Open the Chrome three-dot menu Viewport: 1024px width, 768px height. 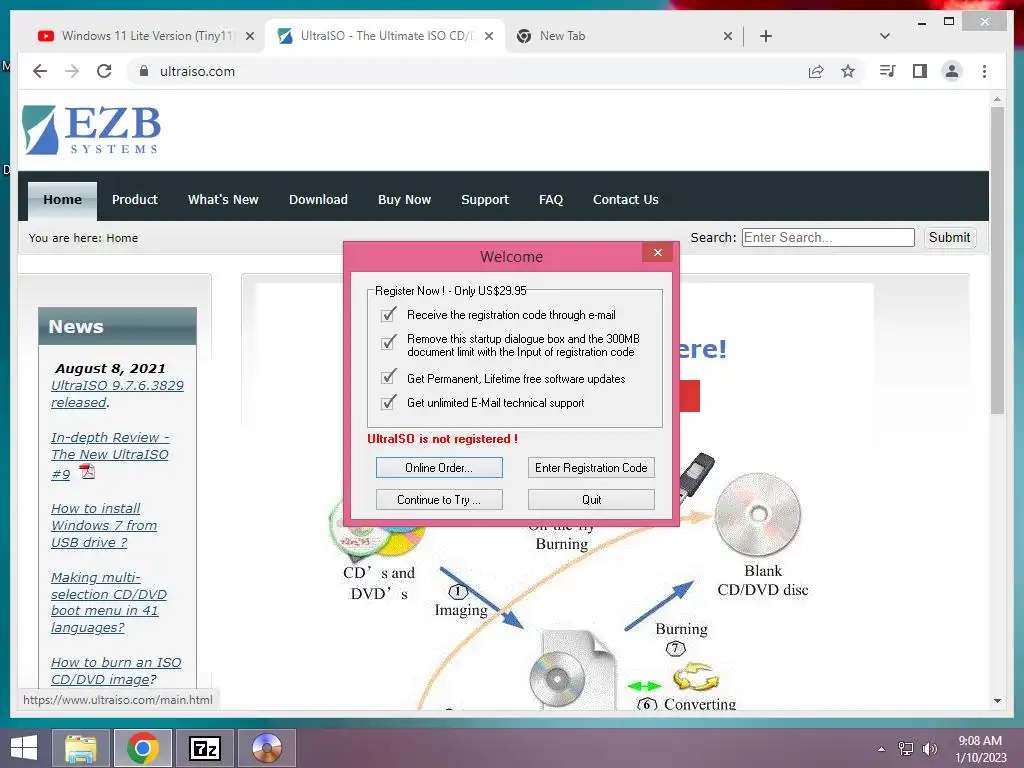[x=984, y=71]
